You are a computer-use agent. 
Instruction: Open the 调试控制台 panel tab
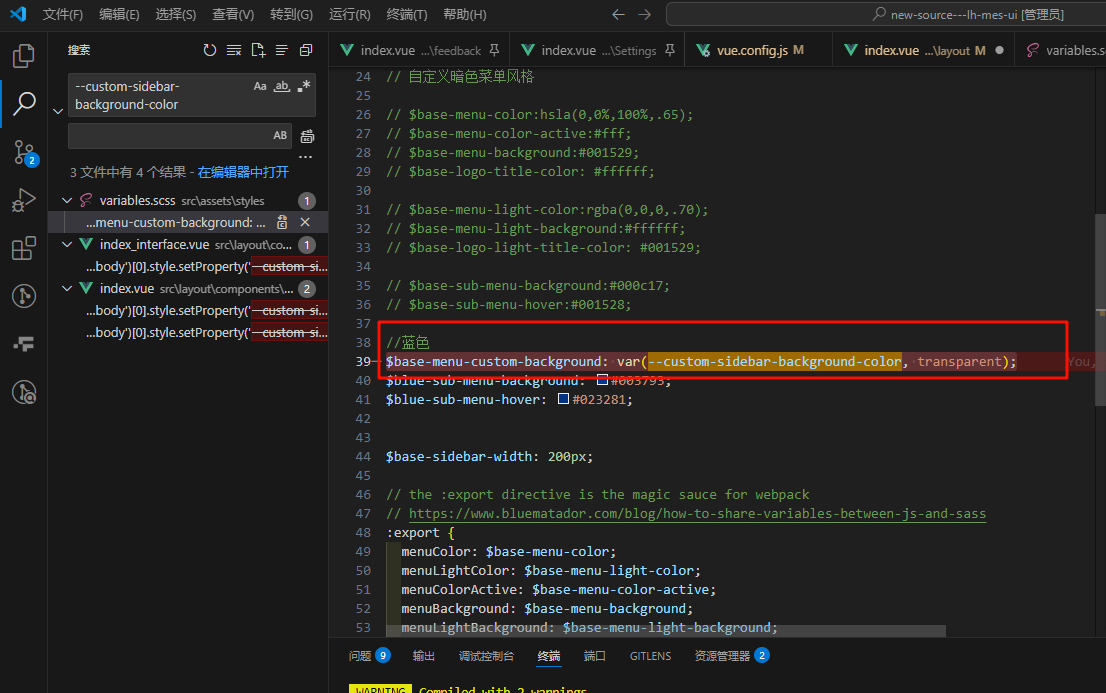pyautogui.click(x=486, y=656)
